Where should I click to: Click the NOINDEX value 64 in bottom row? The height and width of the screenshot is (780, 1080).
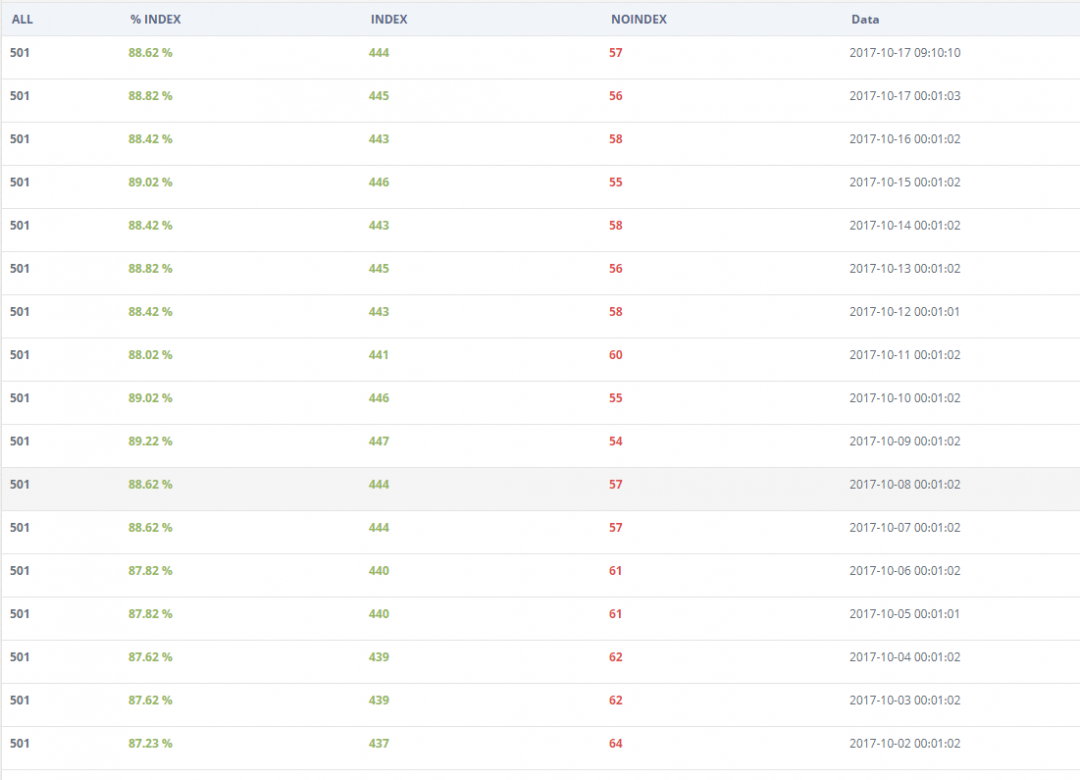tap(615, 743)
